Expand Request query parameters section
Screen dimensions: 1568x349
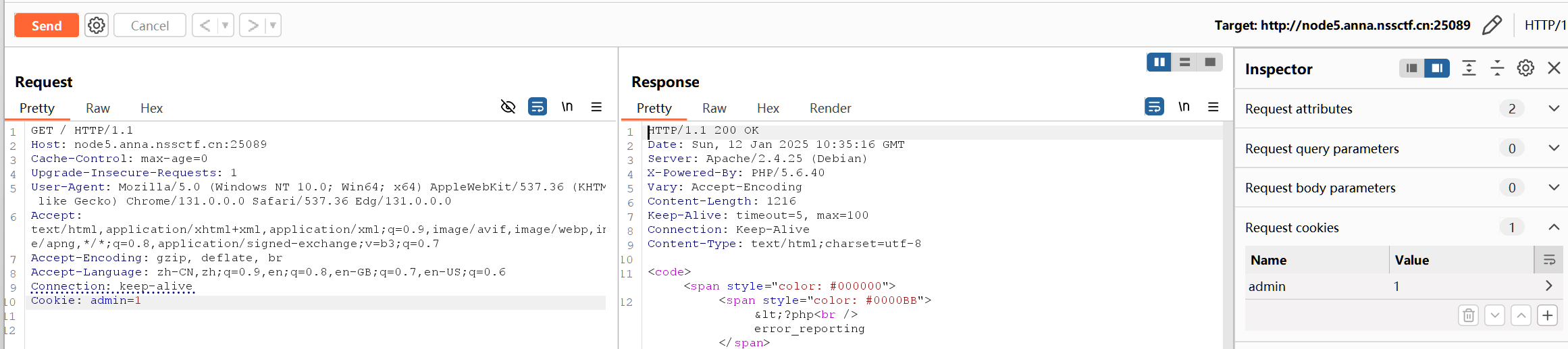pos(1553,149)
